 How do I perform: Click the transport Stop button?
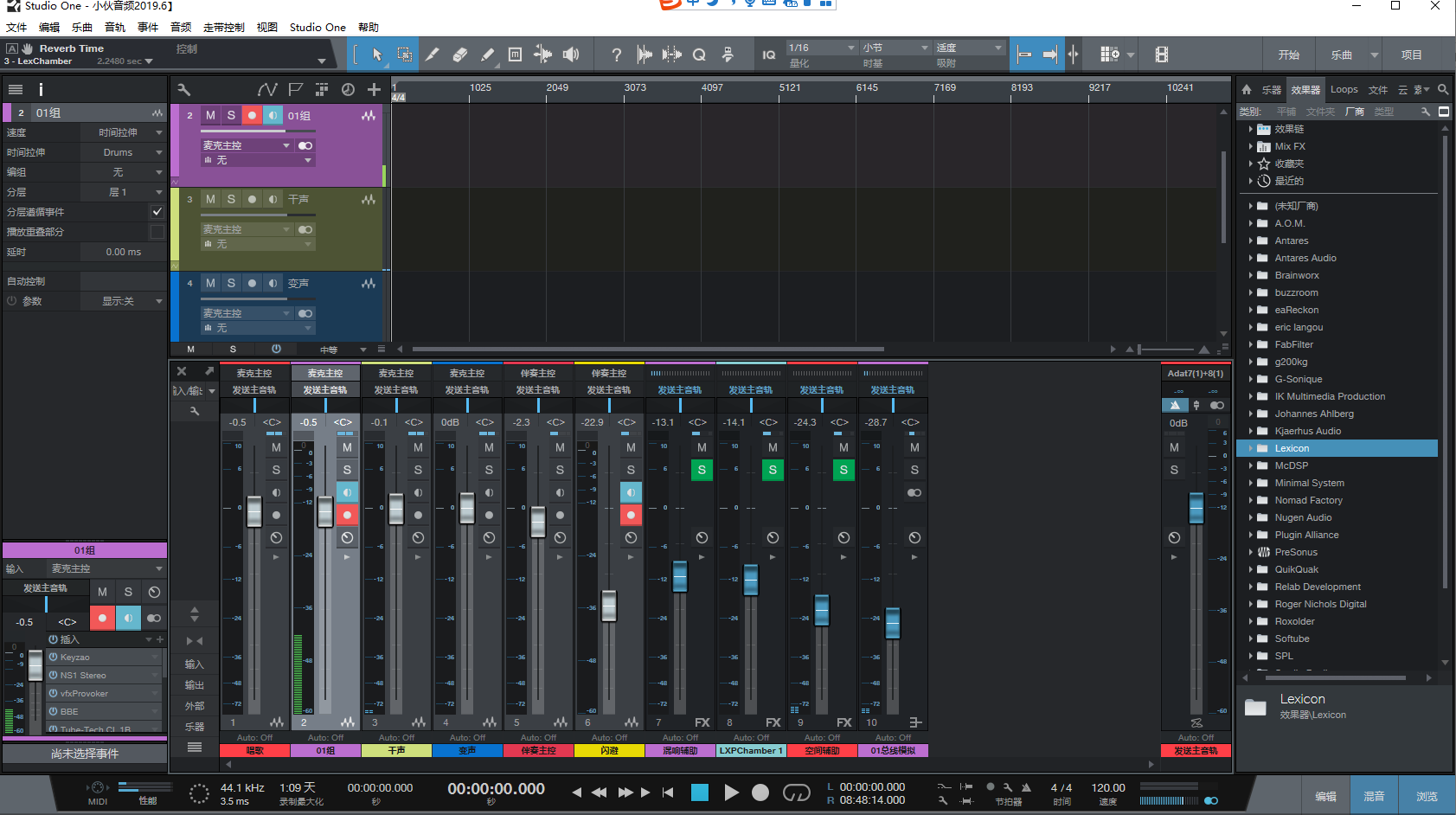click(700, 793)
